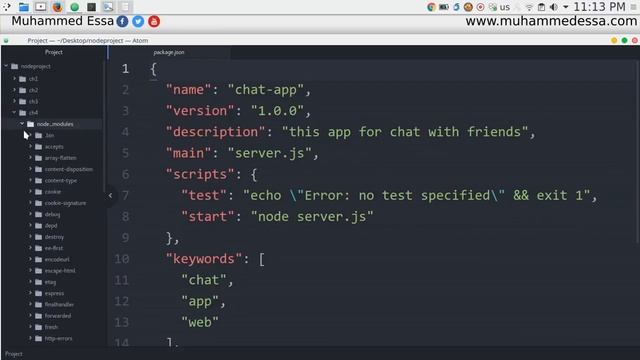
Task: Click the screen recorder window icon in the panel
Action: [40, 7]
